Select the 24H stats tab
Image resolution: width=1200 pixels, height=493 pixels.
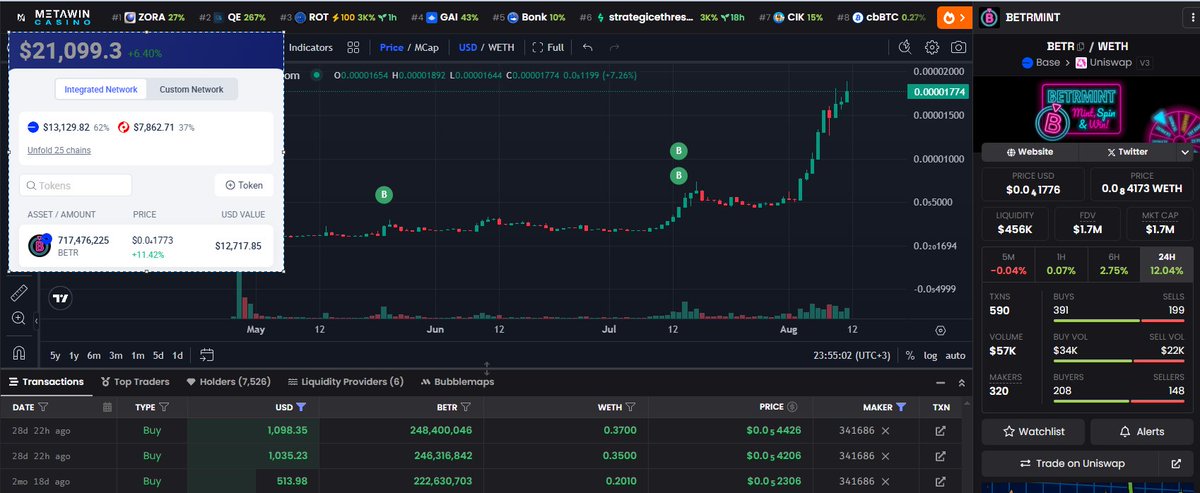click(x=1166, y=264)
